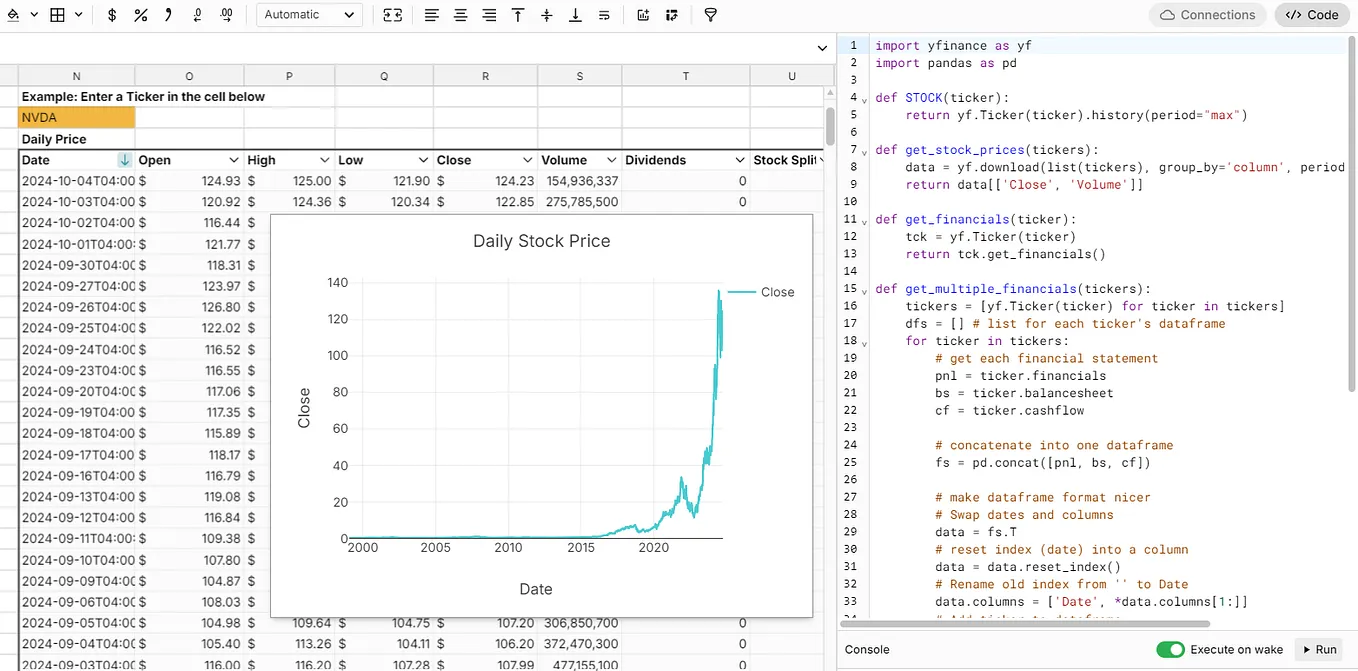
Task: Click the merge cells icon
Action: 393,15
